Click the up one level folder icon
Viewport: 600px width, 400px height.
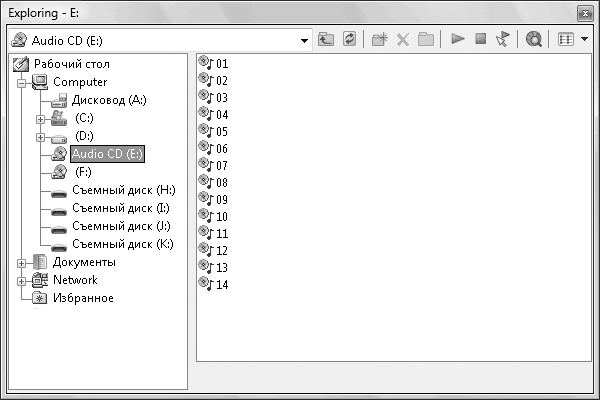327,39
